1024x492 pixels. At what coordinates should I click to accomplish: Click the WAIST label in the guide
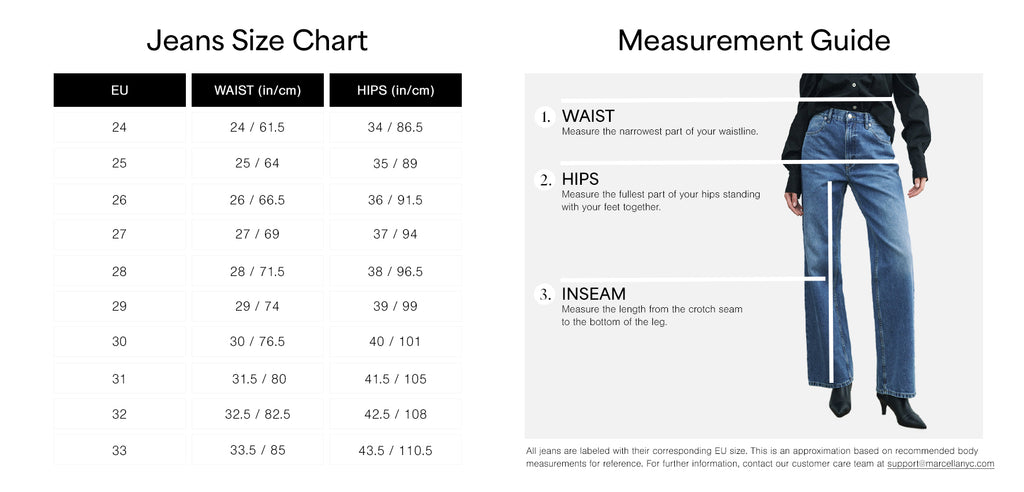point(588,117)
